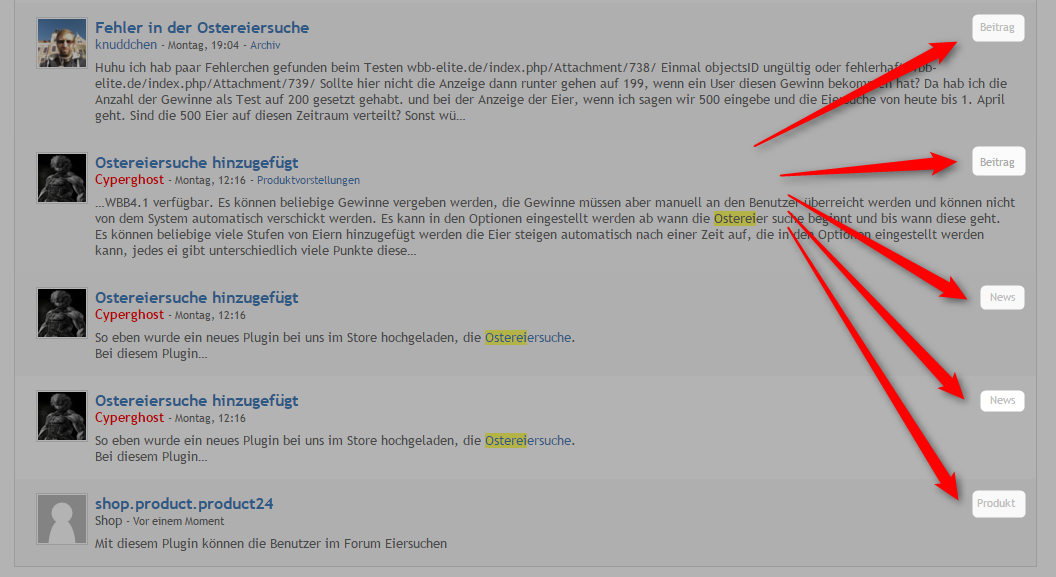
Task: Go to the Archiv forum link
Action: click(265, 45)
